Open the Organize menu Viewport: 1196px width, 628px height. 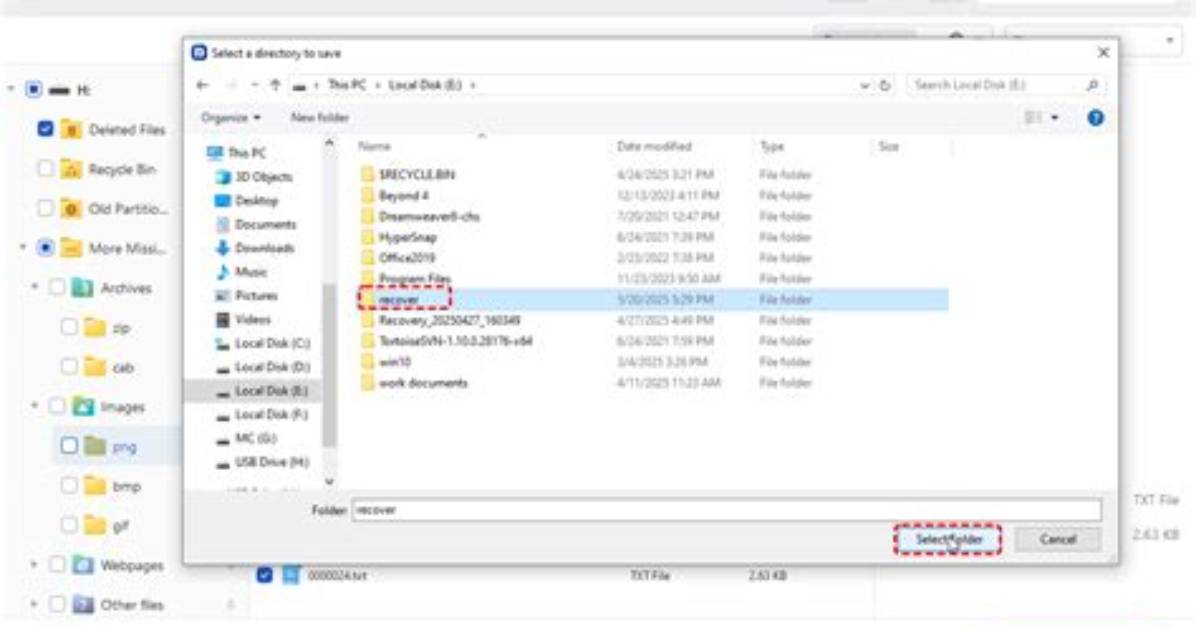click(230, 118)
